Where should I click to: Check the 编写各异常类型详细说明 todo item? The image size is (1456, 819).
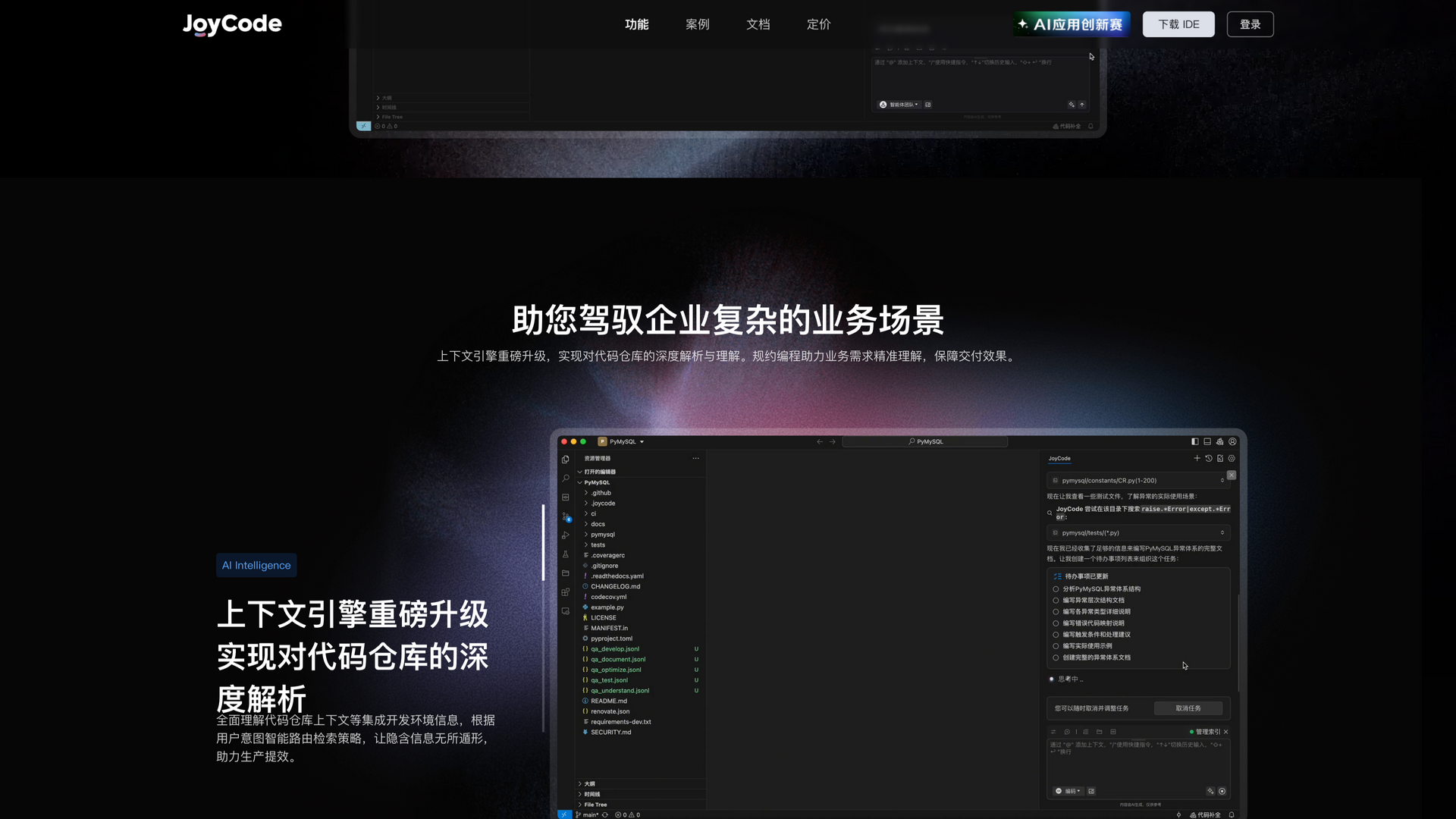1056,612
